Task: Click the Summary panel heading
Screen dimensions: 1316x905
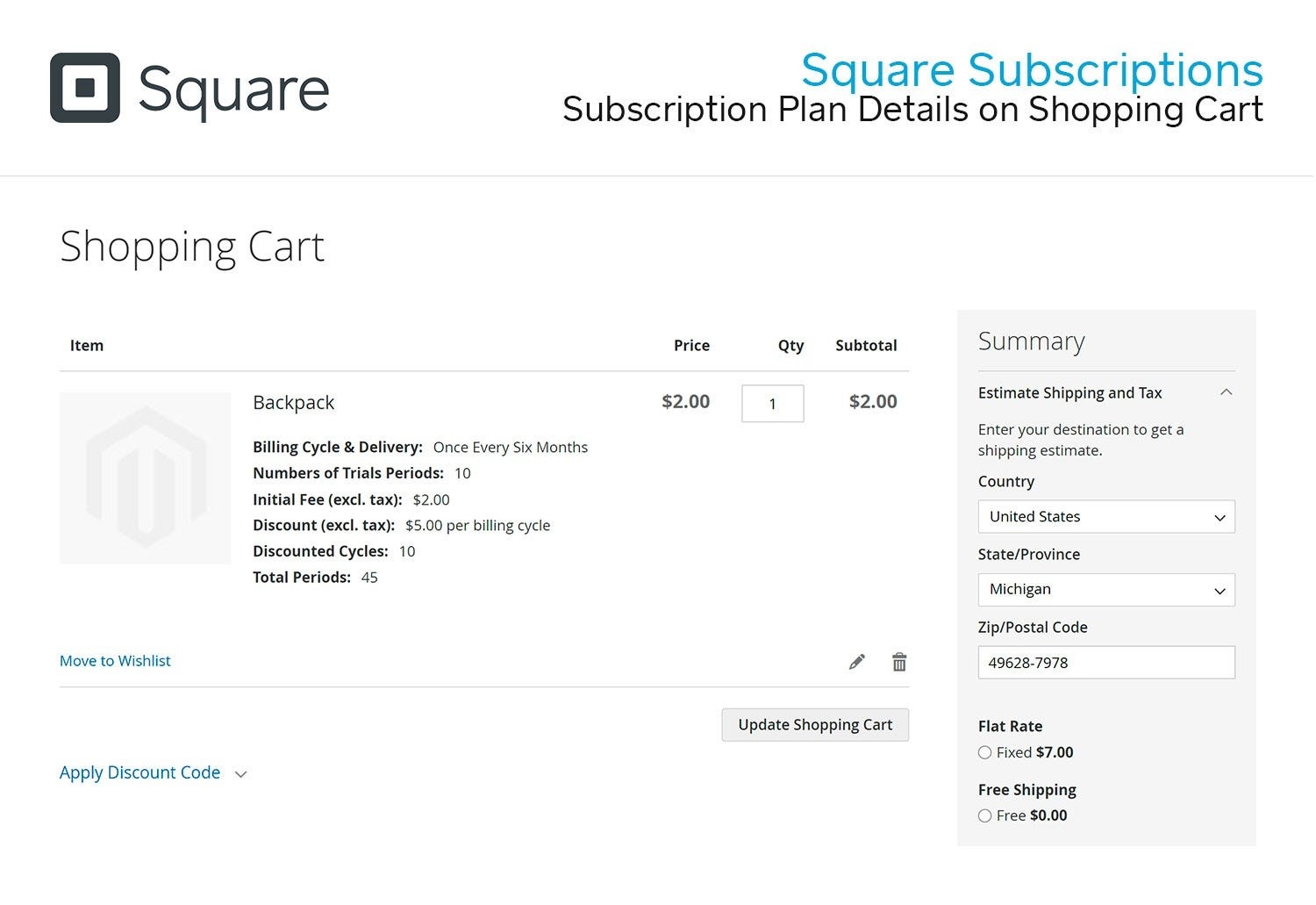Action: [x=1032, y=341]
